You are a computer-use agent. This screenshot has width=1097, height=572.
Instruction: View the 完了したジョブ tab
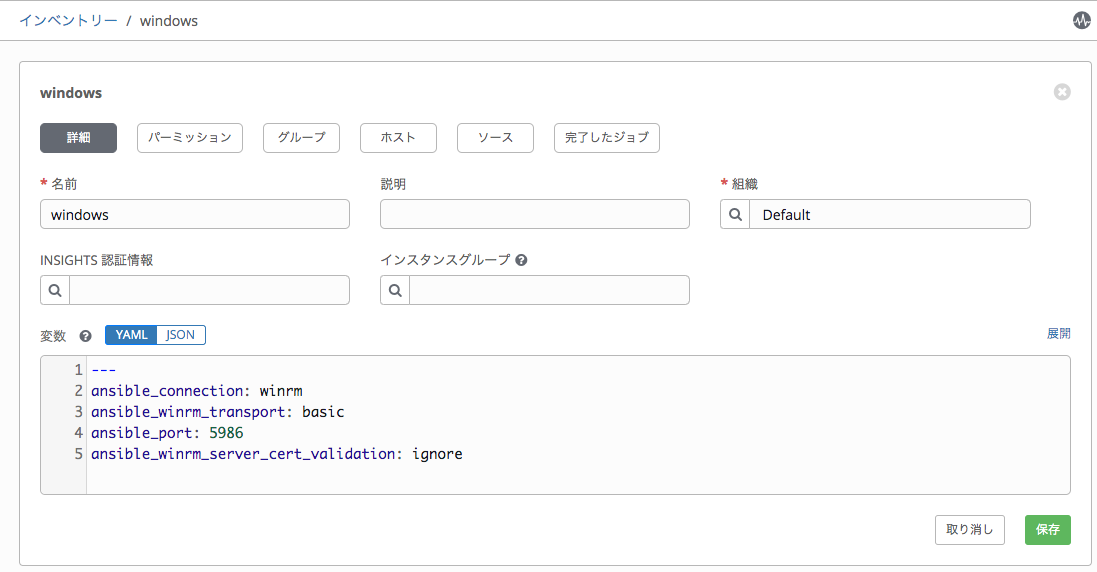(x=606, y=138)
